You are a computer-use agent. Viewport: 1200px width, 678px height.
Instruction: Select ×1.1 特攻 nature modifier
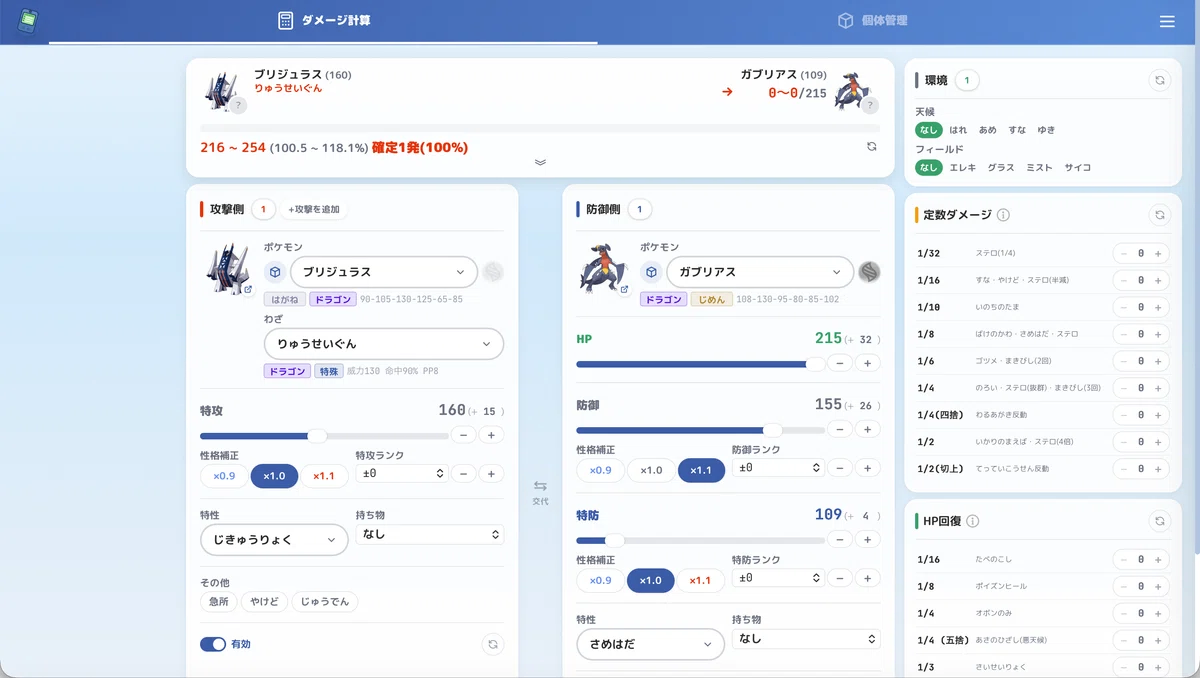tap(324, 476)
